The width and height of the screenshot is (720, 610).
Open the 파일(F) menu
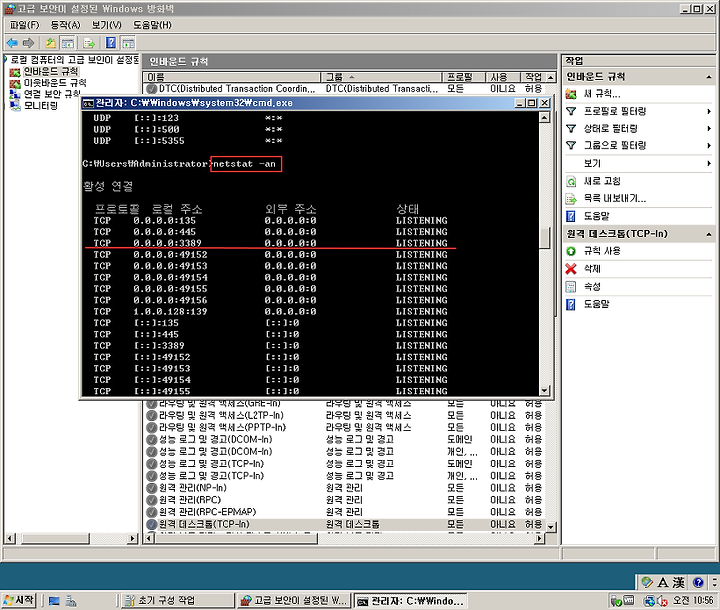[x=24, y=25]
